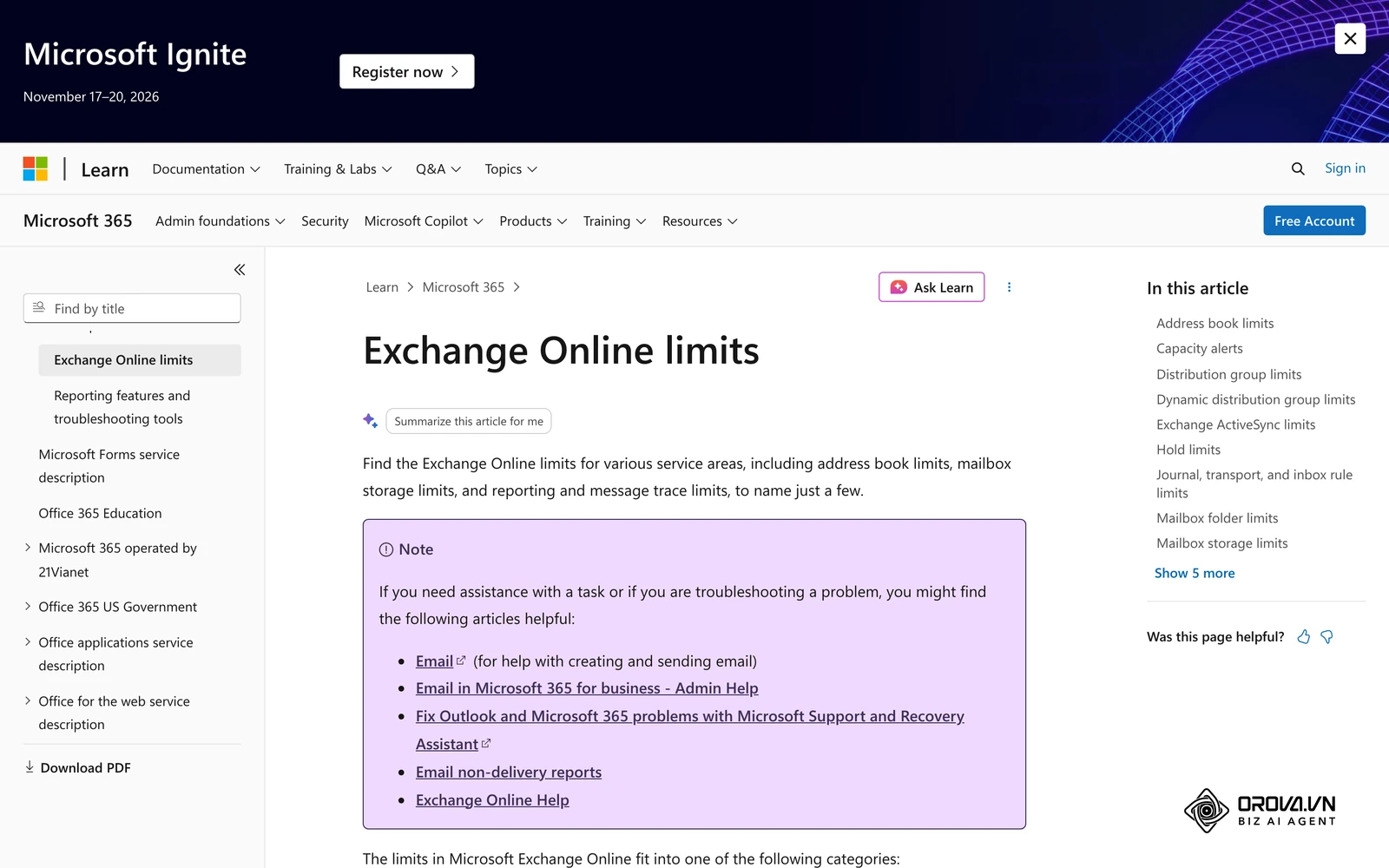Viewport: 1389px width, 868px height.
Task: Click Sign in link
Action: [1345, 168]
